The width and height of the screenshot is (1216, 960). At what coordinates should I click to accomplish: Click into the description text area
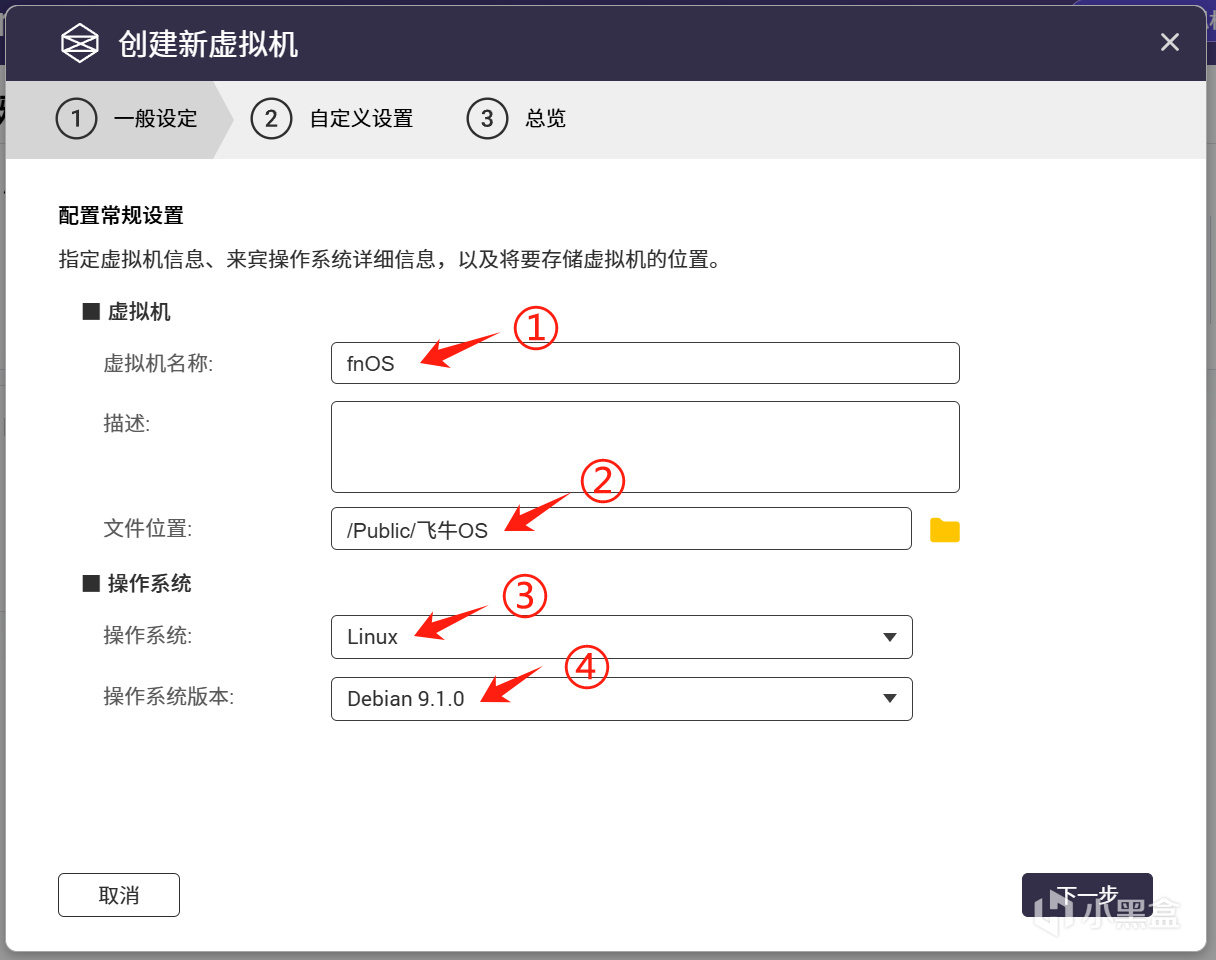click(645, 447)
